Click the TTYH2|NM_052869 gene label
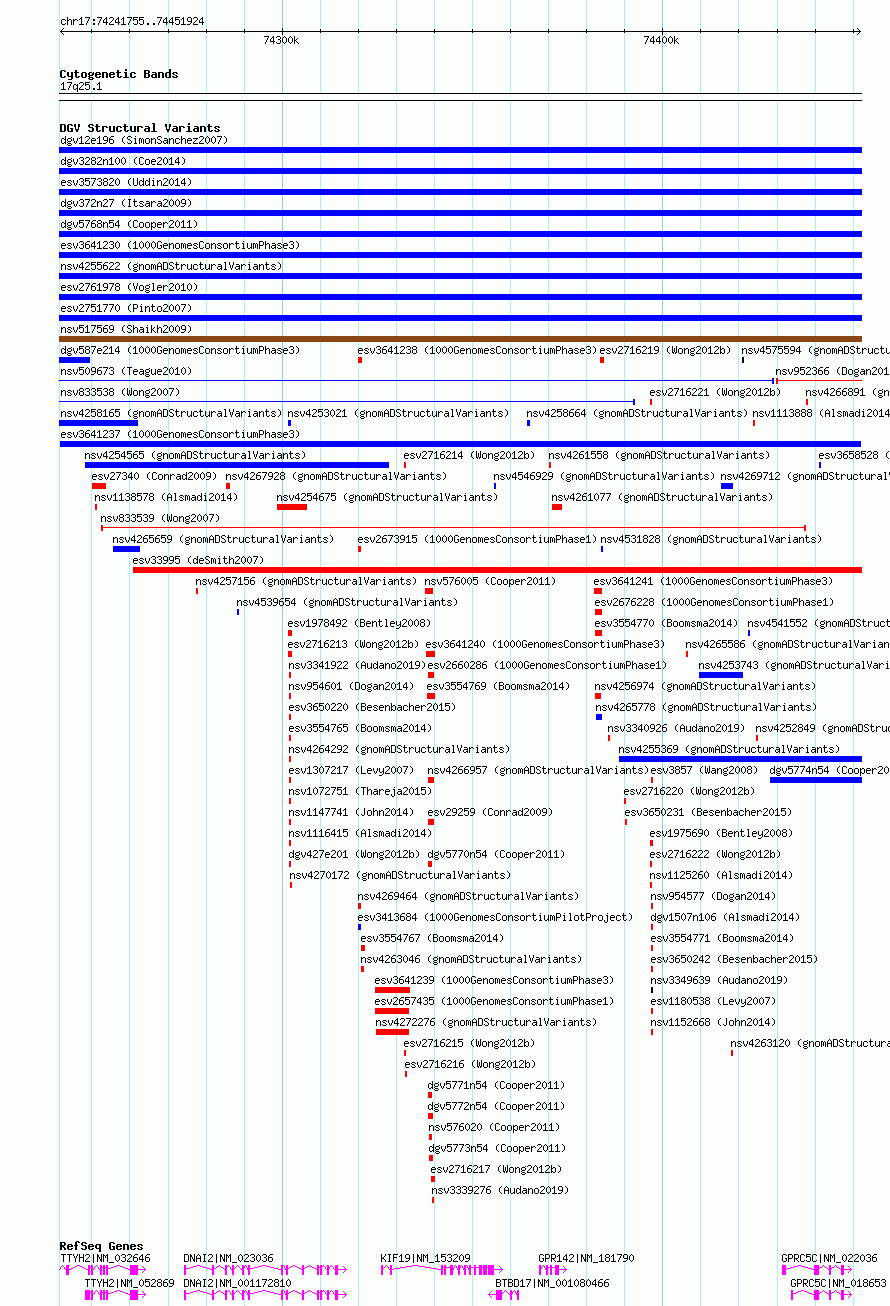The height and width of the screenshot is (1306, 890). (129, 1282)
